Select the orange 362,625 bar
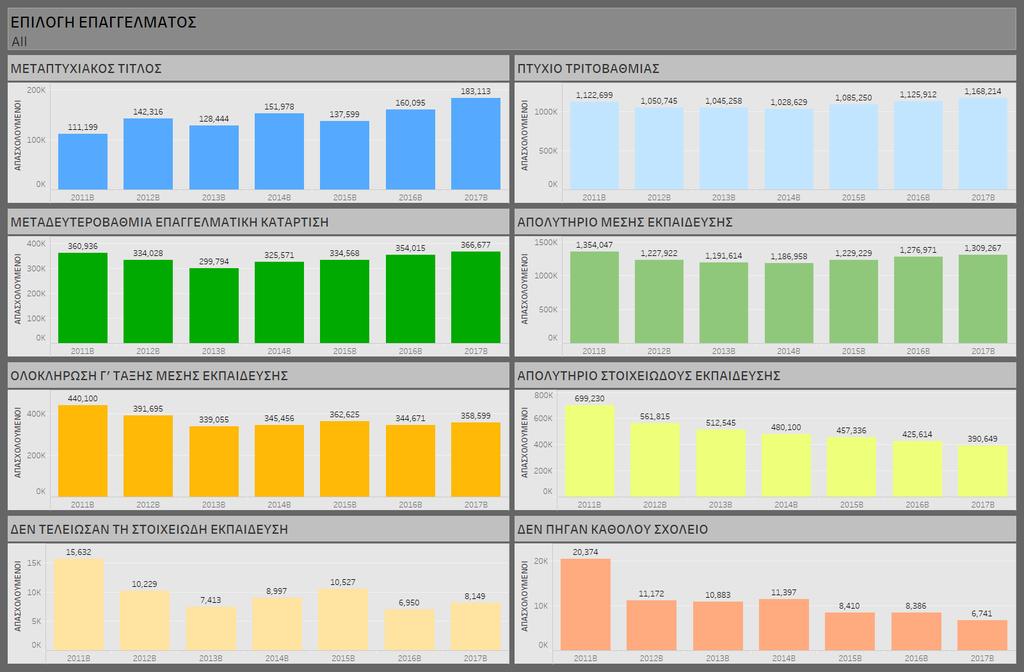 point(344,459)
